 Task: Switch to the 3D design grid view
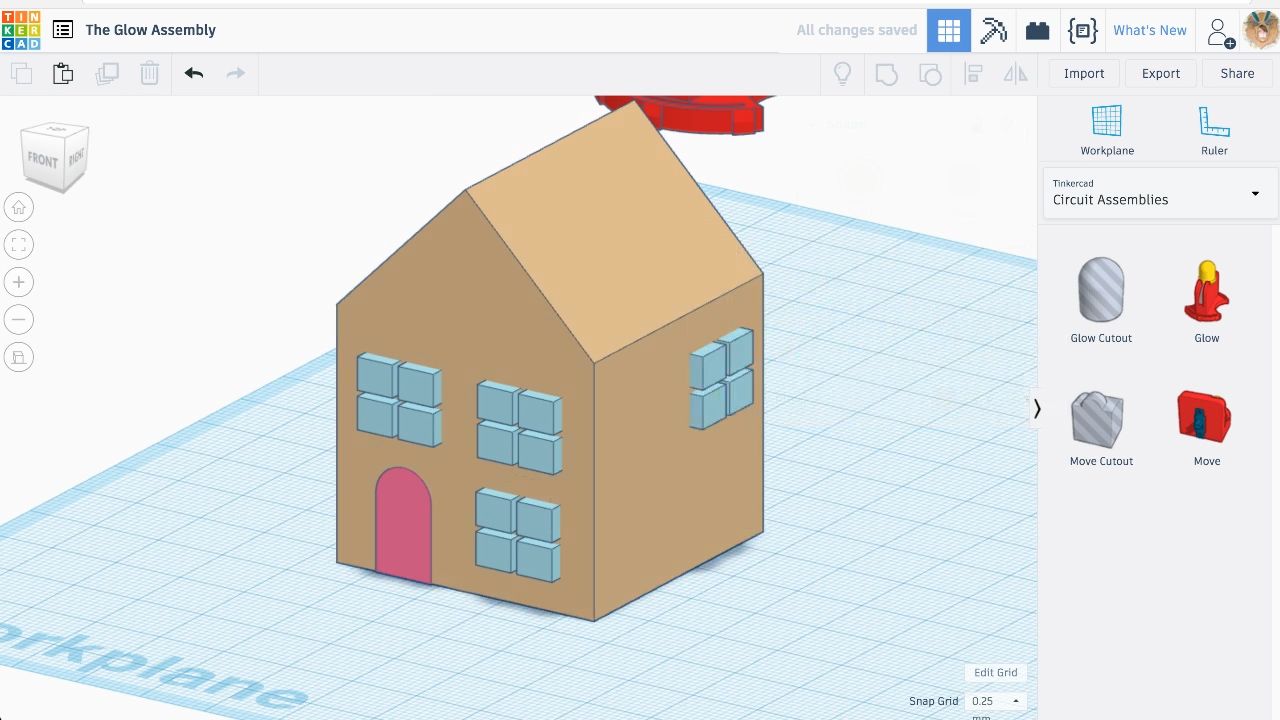point(949,30)
